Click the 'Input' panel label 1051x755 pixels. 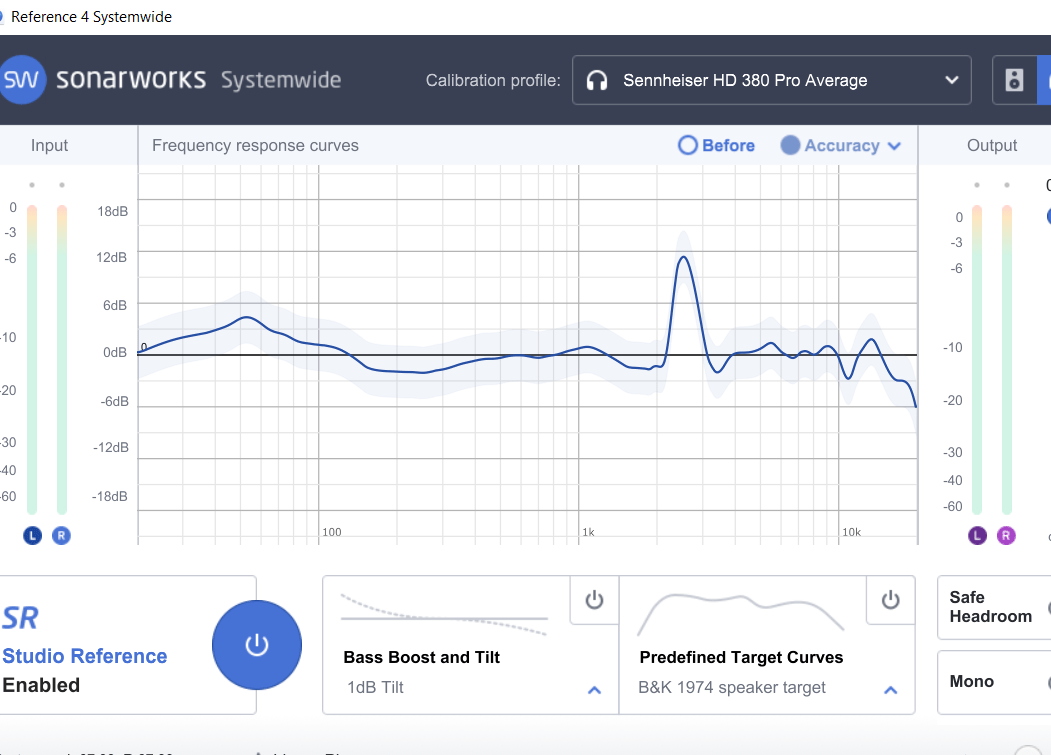coord(49,146)
